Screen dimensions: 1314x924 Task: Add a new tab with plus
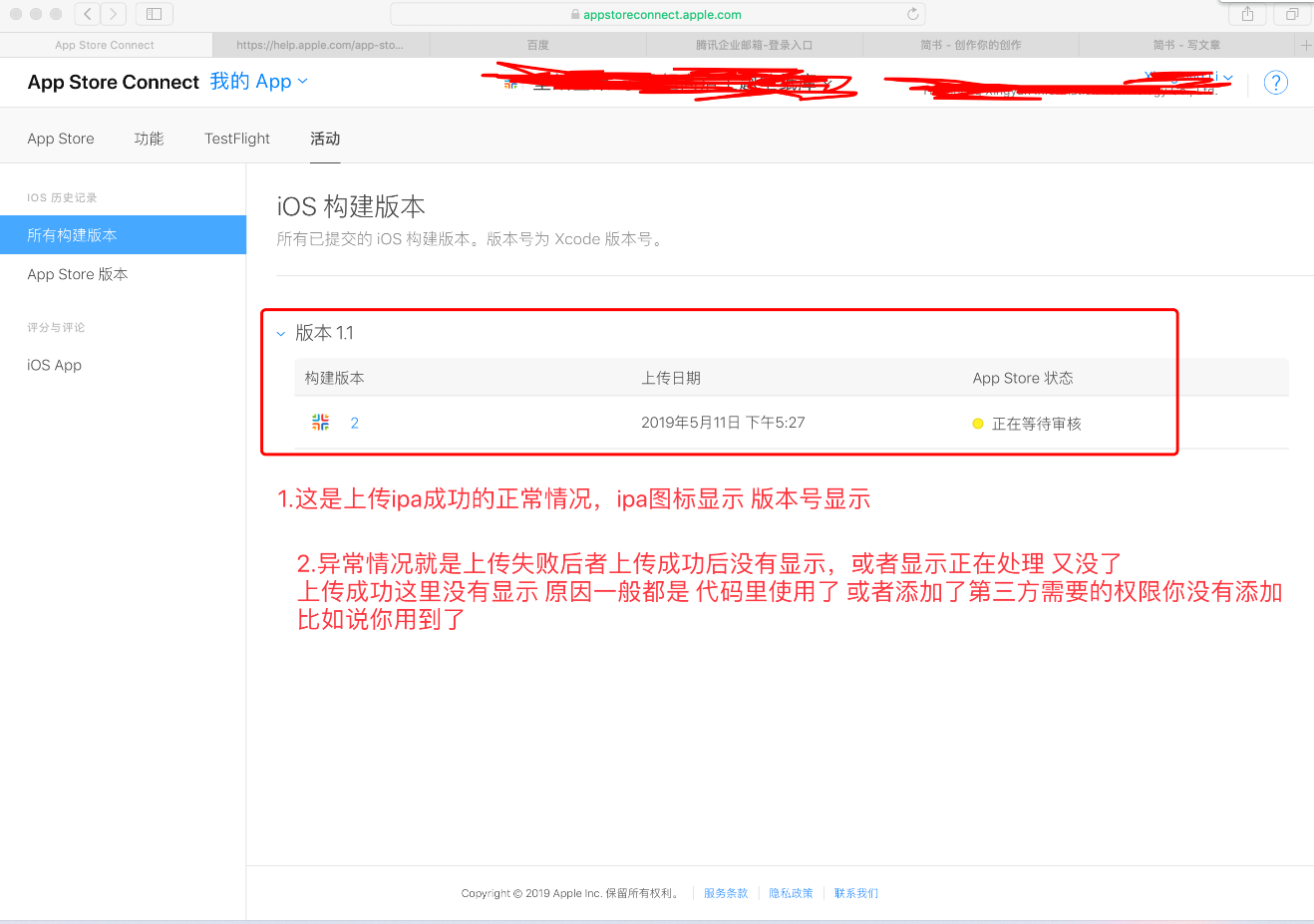(x=1305, y=45)
